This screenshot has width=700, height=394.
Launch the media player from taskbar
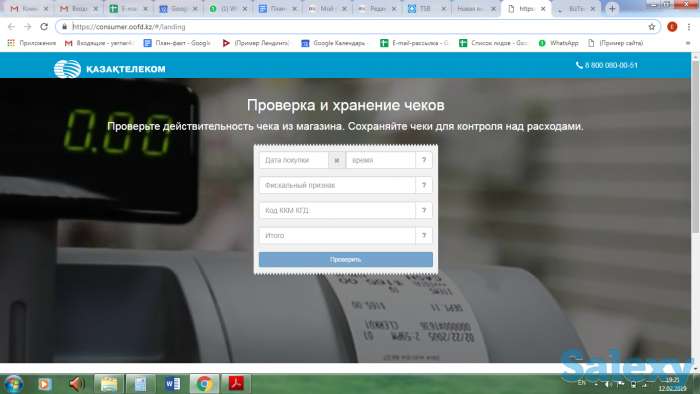(x=44, y=384)
